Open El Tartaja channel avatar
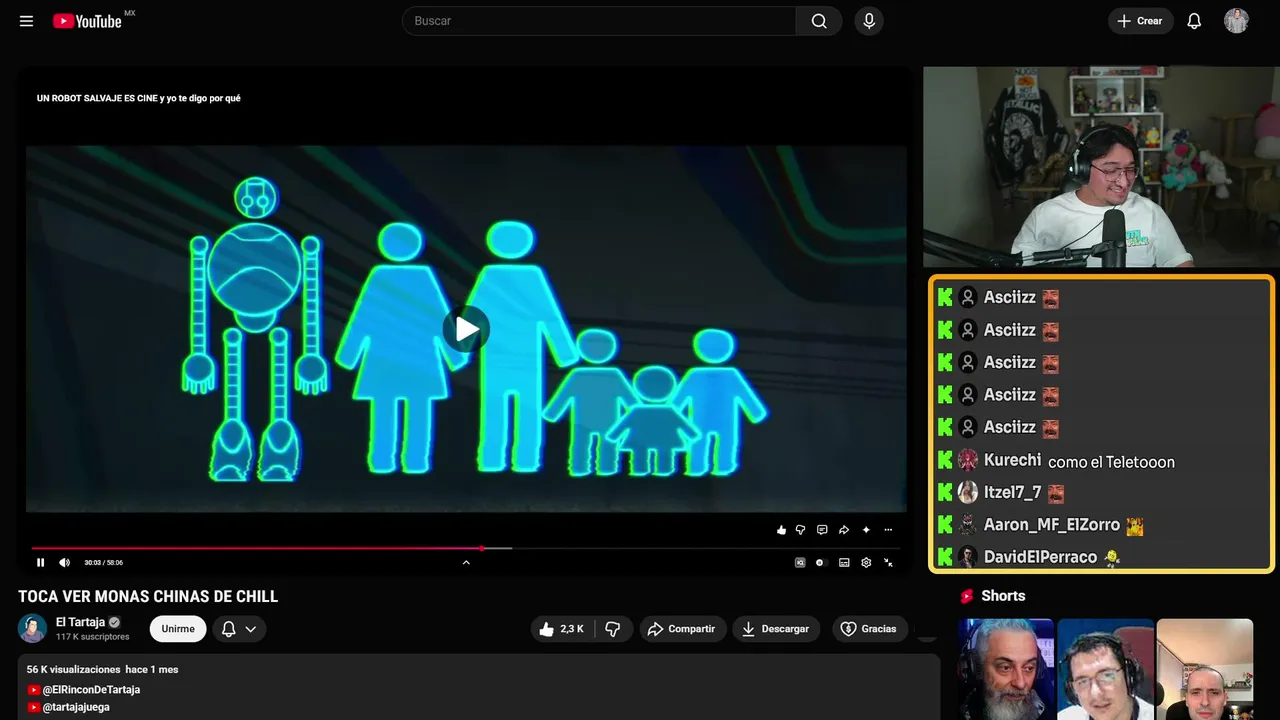Screen dimensions: 1280x720 tap(32, 628)
